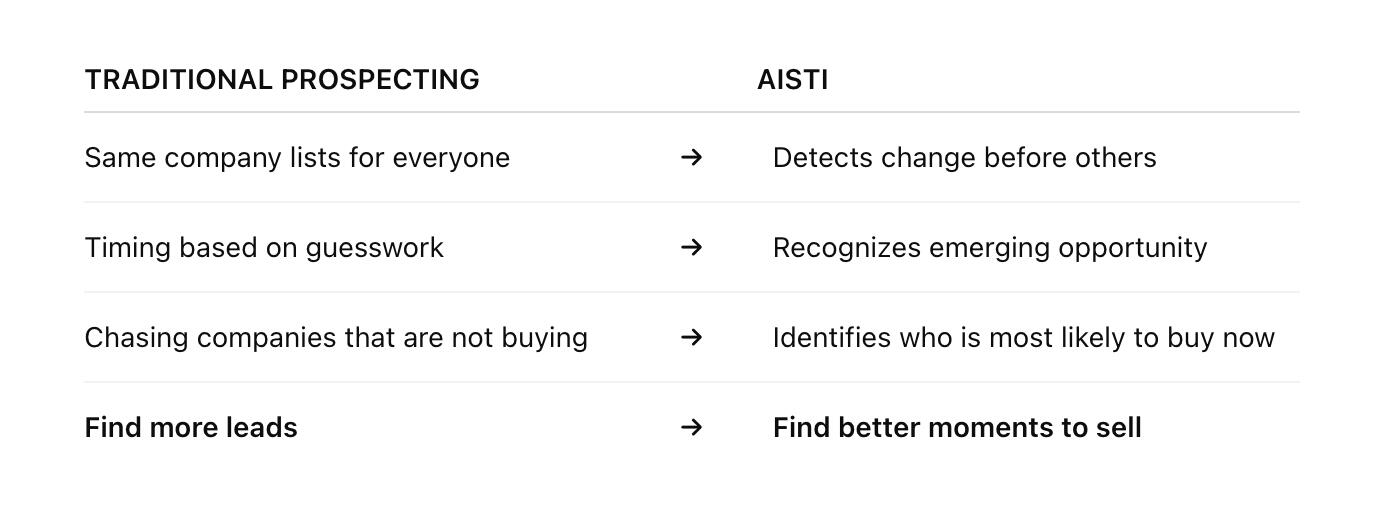Viewport: 1388px width, 522px height.
Task: Click the arrow after 'Same company lists for everyone'
Action: [691, 157]
